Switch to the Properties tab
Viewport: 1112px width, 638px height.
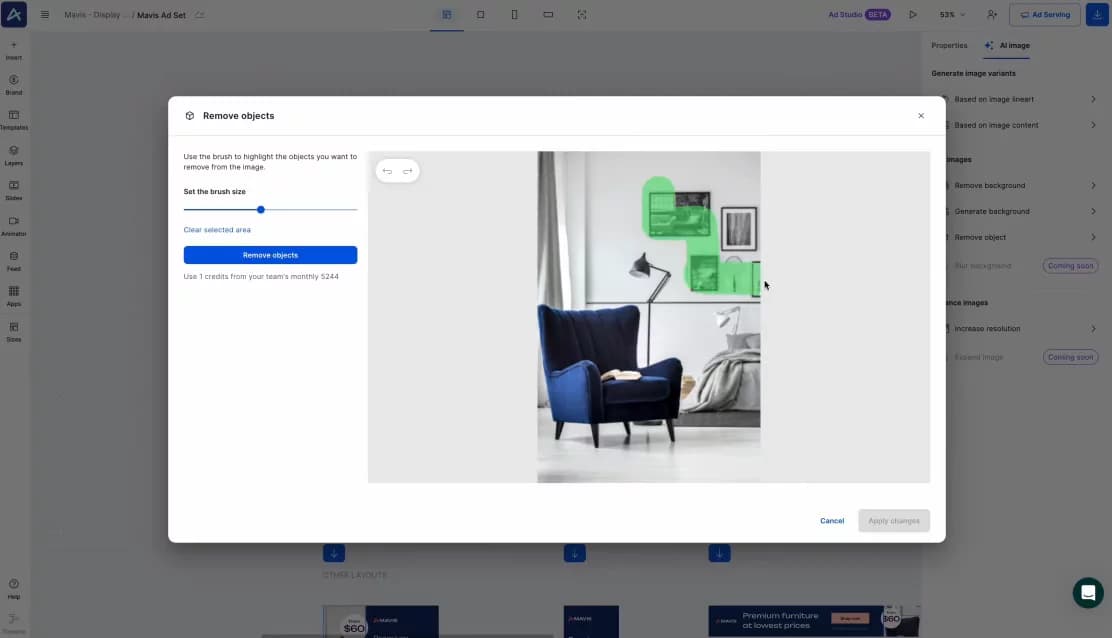(949, 46)
